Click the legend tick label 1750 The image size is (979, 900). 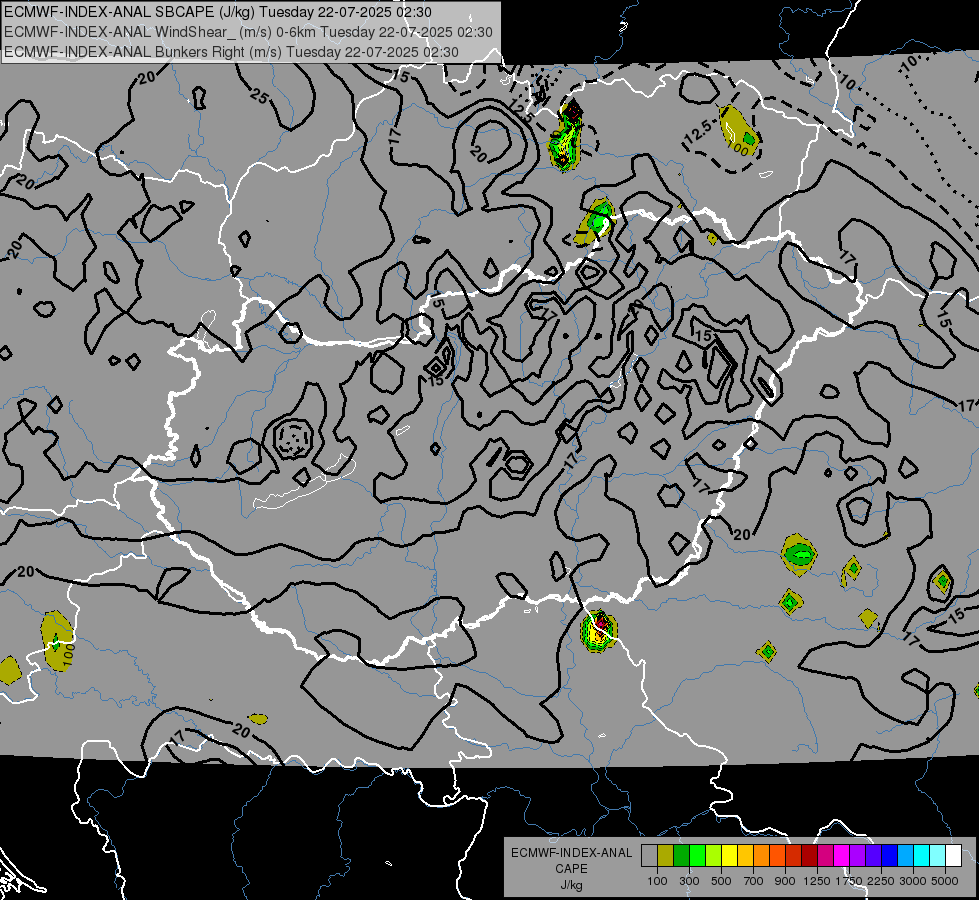click(x=849, y=881)
